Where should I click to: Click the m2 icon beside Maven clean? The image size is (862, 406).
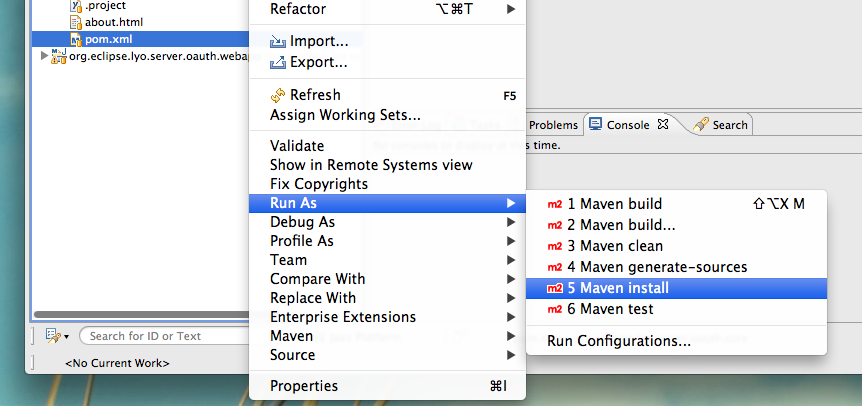click(x=555, y=246)
